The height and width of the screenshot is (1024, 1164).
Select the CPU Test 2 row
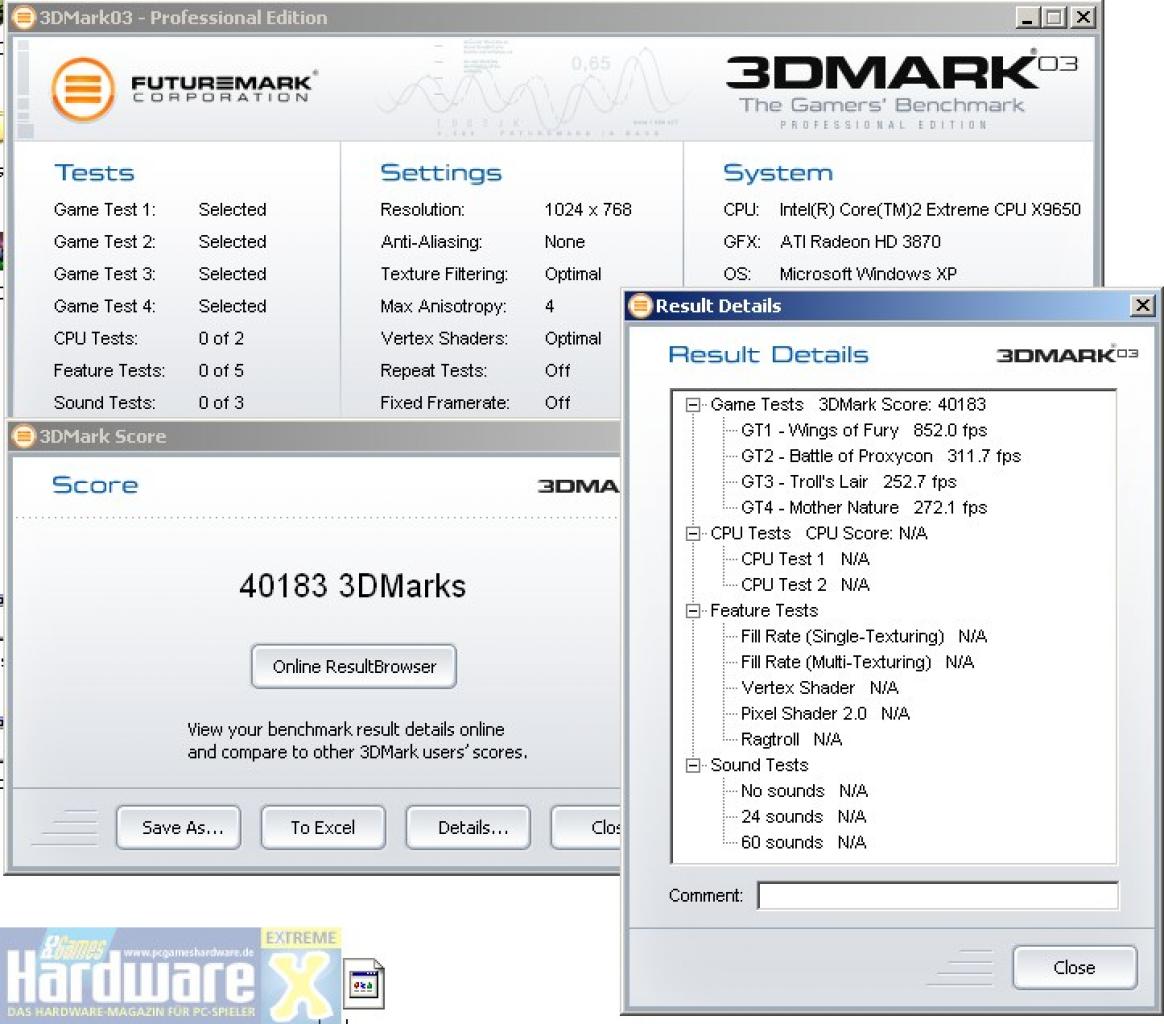tap(805, 585)
